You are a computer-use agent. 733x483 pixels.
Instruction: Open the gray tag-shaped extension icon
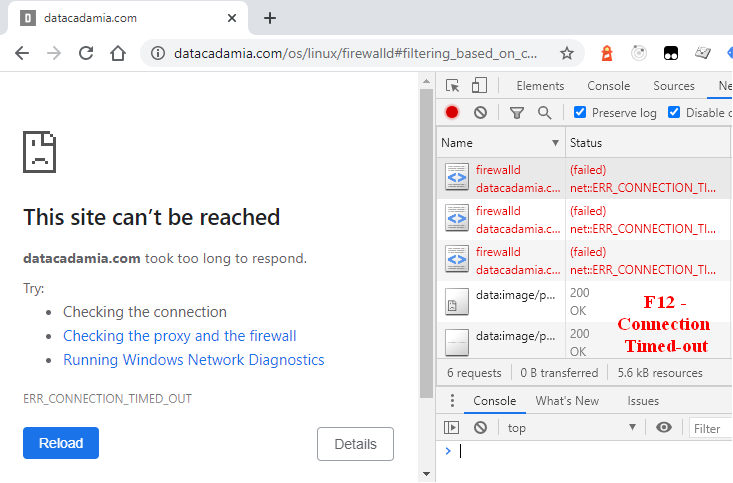(x=703, y=53)
